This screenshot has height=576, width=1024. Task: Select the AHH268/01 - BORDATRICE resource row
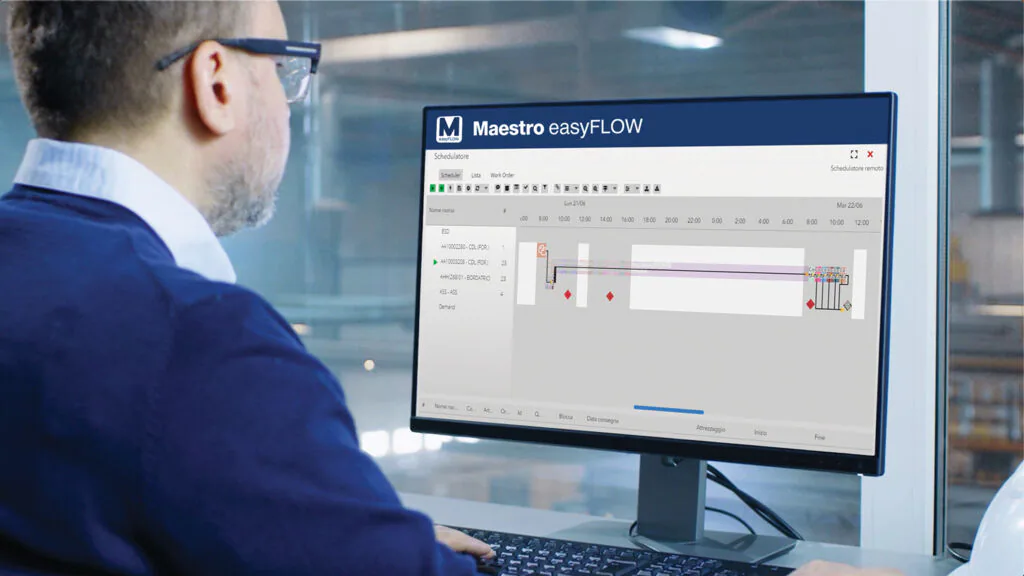[466, 278]
